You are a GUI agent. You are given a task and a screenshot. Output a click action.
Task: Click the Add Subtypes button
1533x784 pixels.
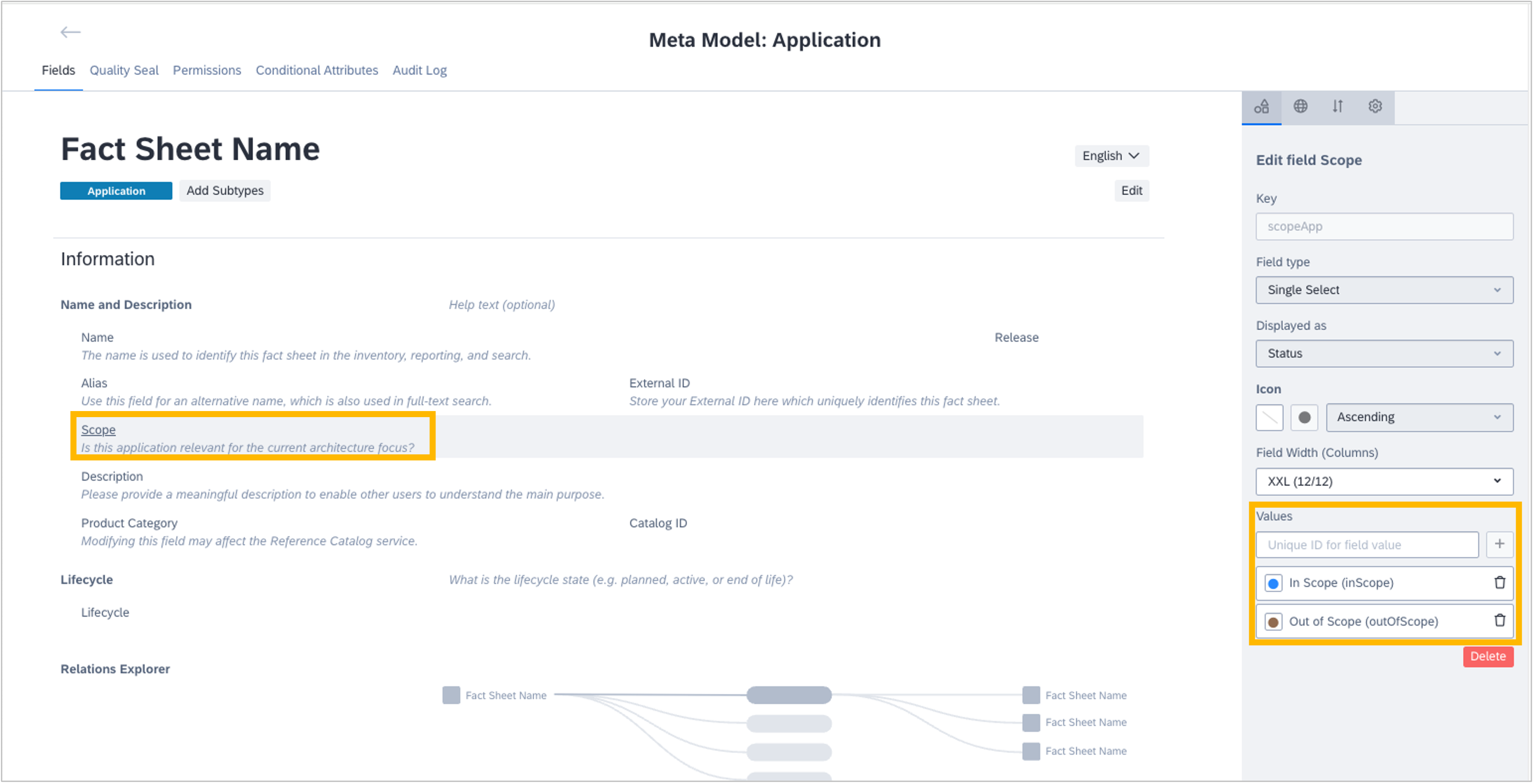pyautogui.click(x=224, y=191)
